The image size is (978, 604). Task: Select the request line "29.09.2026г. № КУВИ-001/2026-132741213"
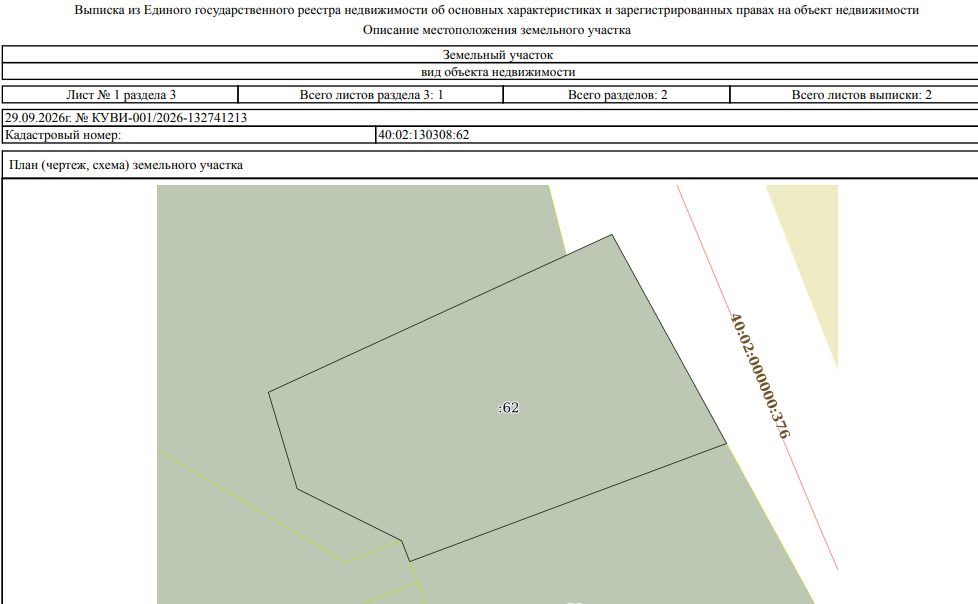tap(126, 117)
